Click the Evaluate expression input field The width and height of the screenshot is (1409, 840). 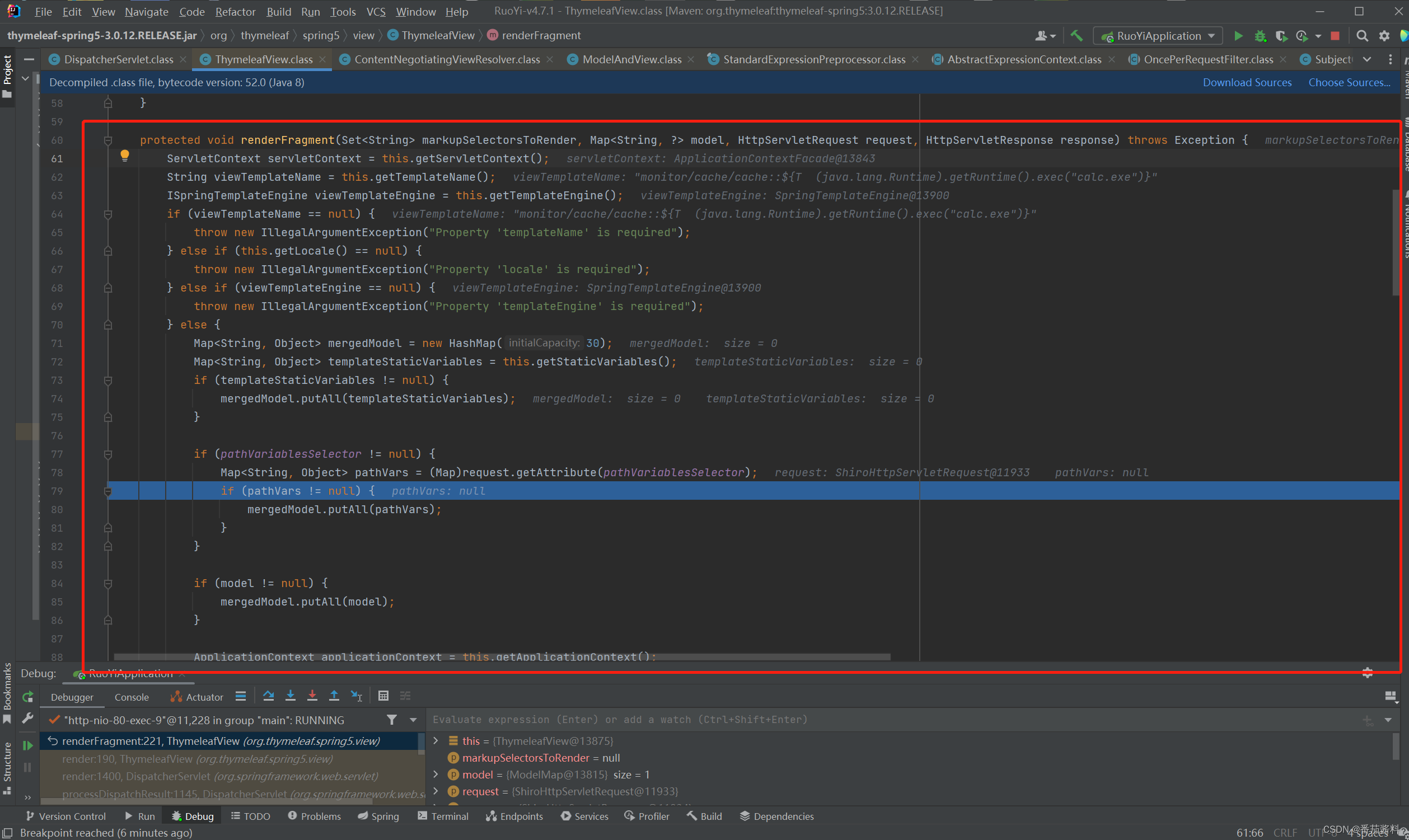pyautogui.click(x=895, y=720)
